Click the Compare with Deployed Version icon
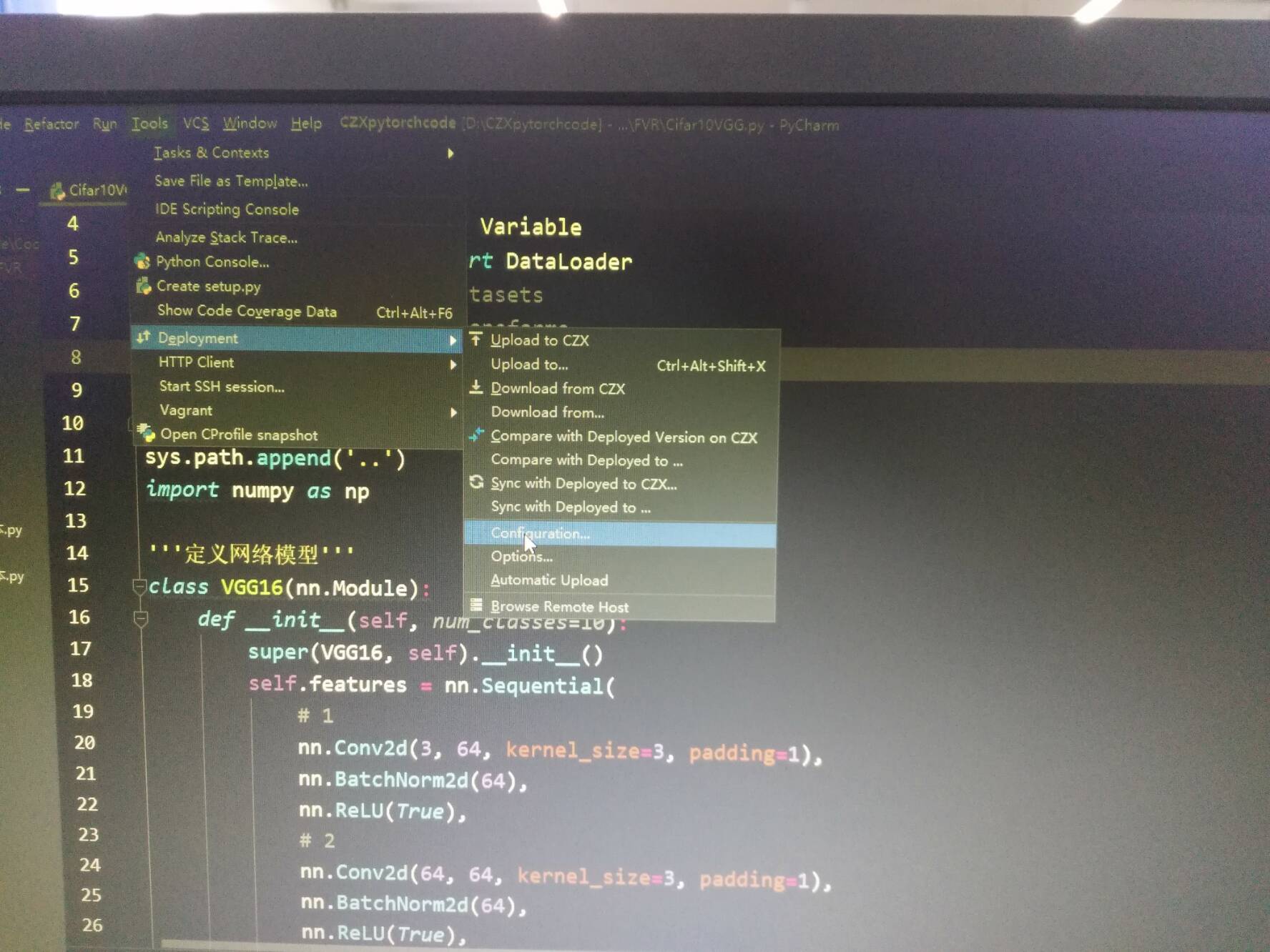Viewport: 1270px width, 952px height. pyautogui.click(x=476, y=435)
